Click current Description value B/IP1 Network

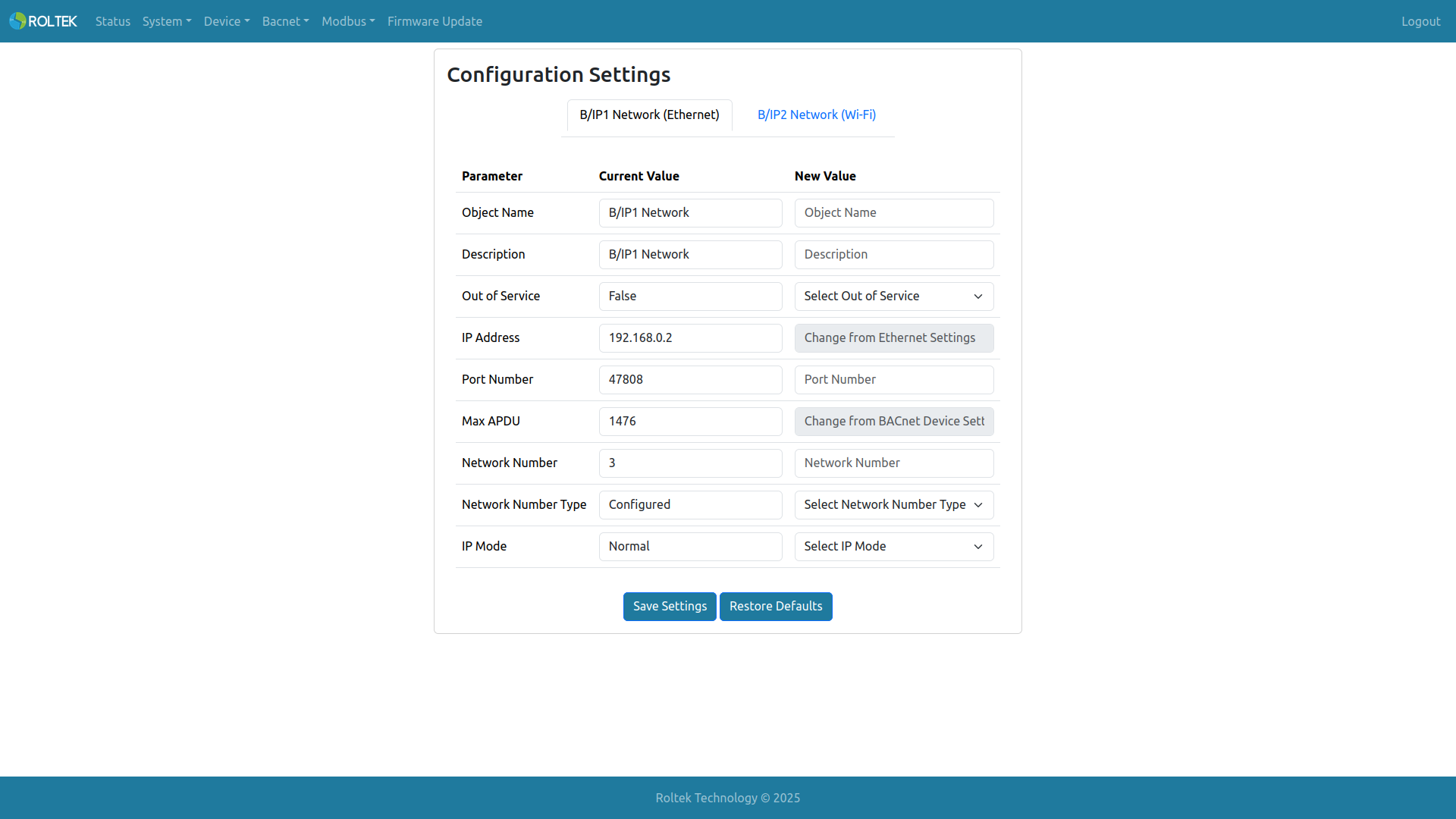pos(690,255)
